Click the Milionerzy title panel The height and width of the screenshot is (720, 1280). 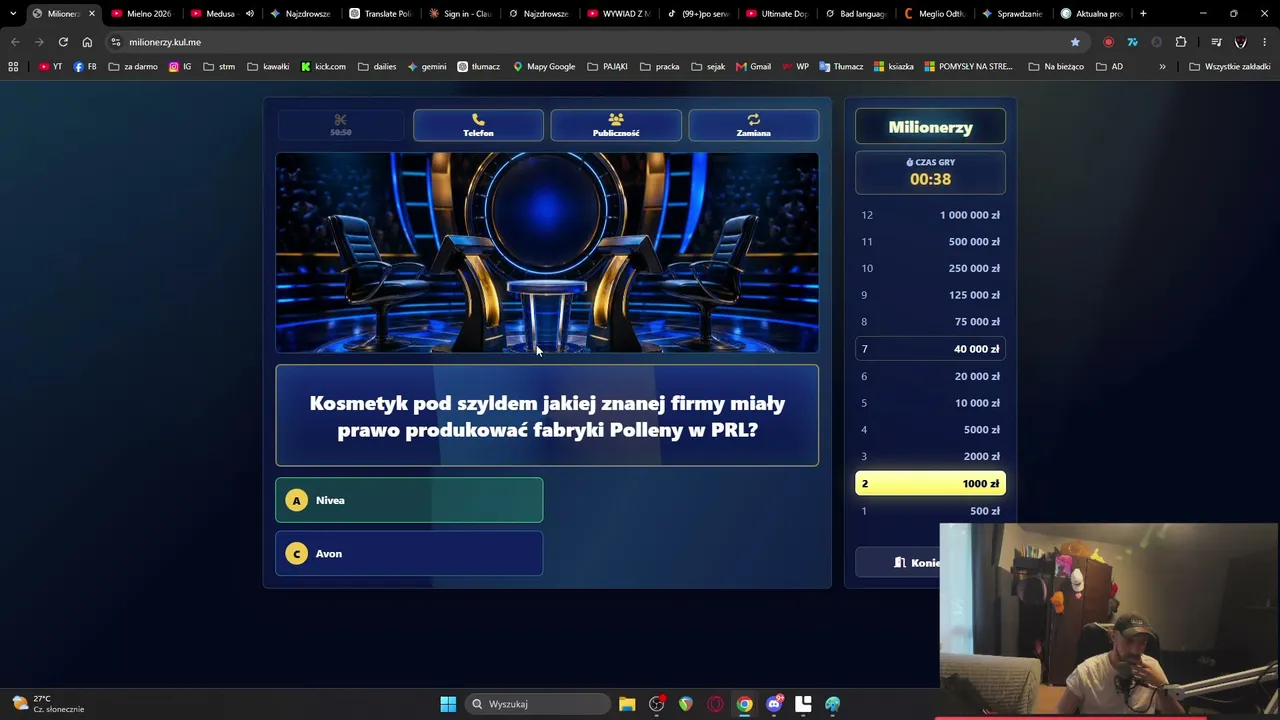930,127
